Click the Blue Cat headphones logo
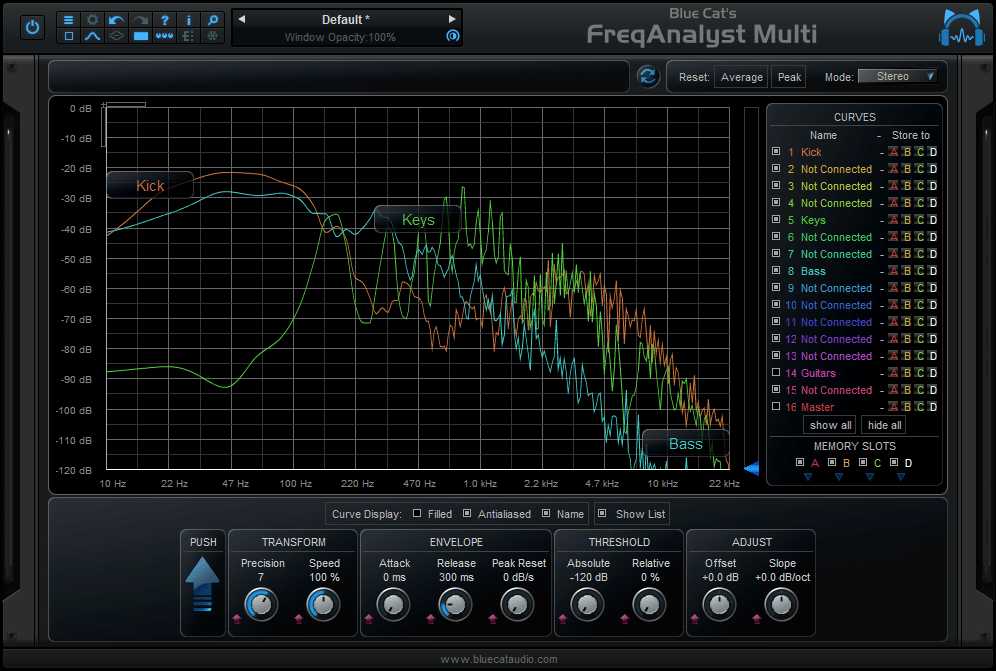Screen dimensions: 996x671 [961, 27]
